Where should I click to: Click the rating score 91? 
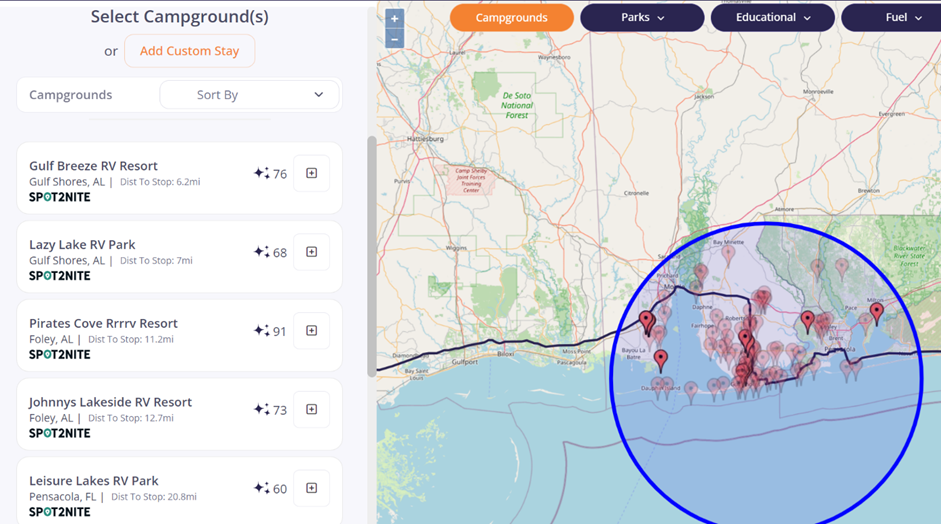[280, 331]
